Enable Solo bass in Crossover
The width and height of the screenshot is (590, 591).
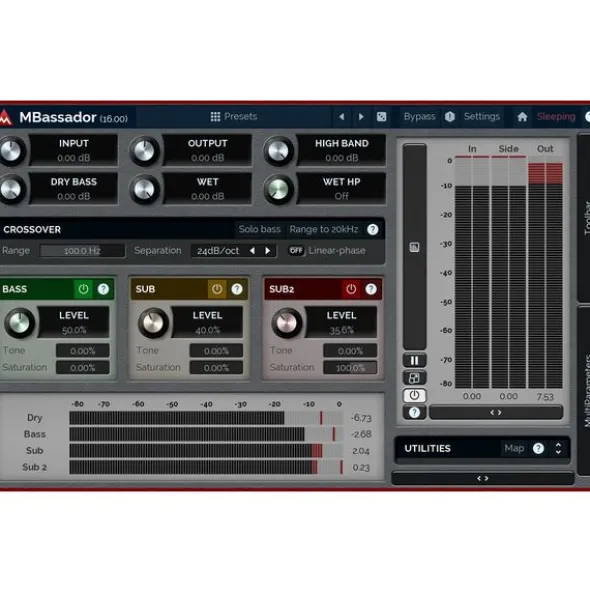click(x=259, y=229)
